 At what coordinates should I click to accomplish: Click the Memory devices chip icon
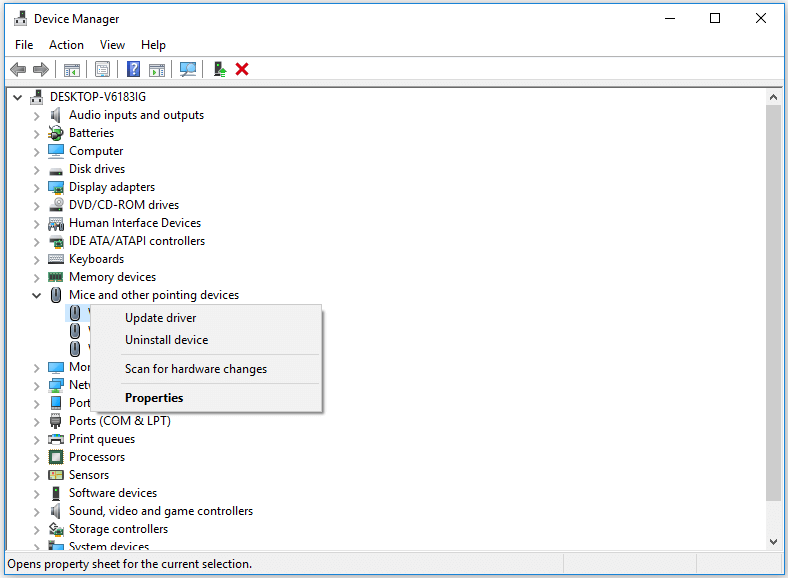pyautogui.click(x=55, y=277)
